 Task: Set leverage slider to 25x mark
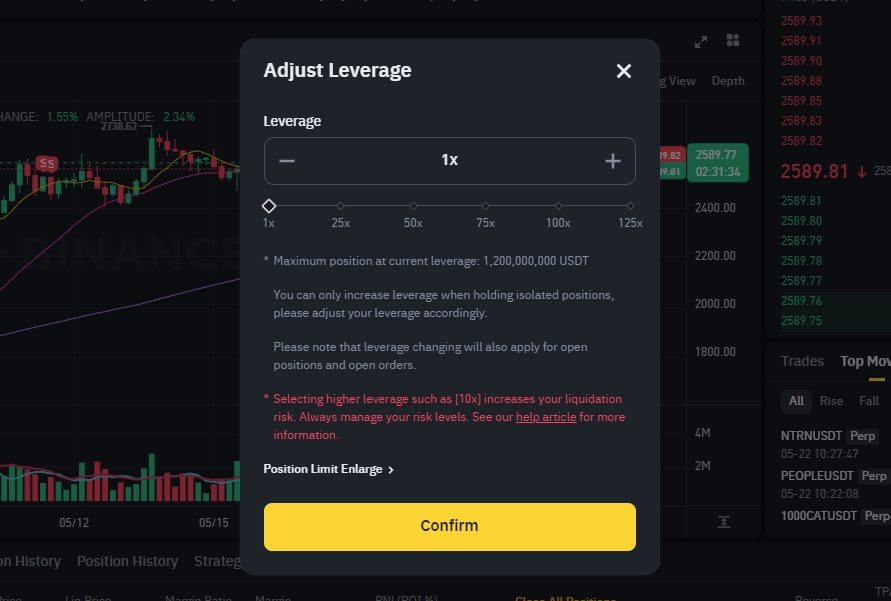(340, 206)
